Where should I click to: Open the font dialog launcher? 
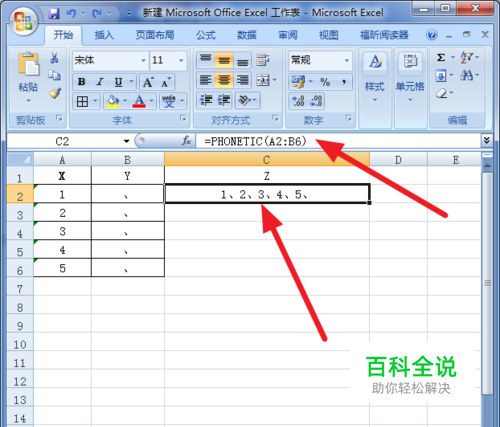[183, 118]
